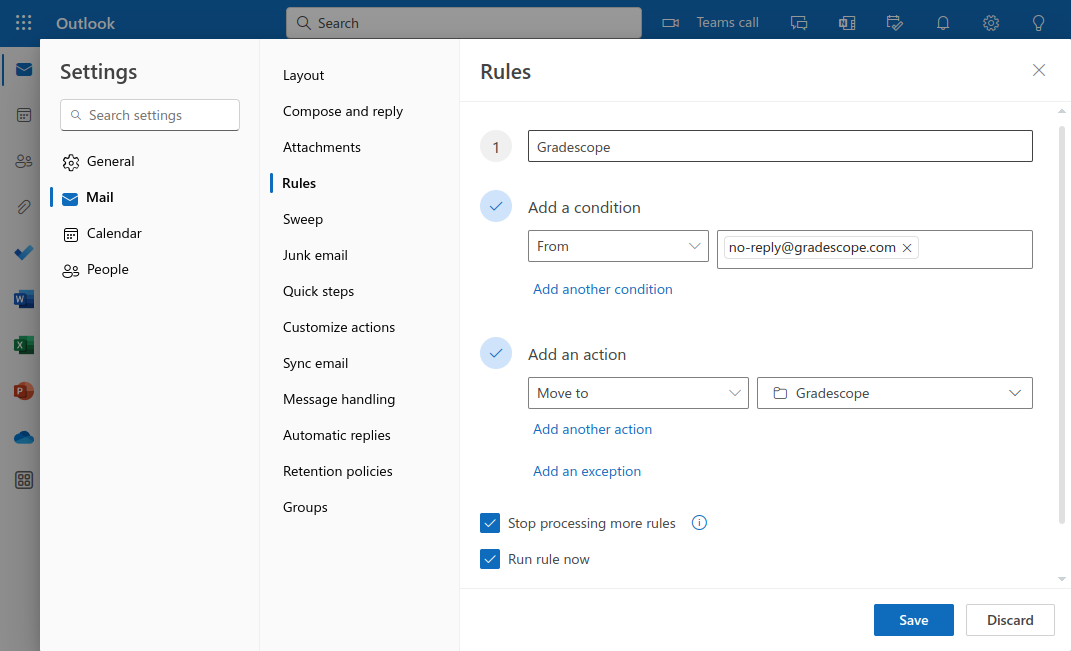Remove the no-reply@gradescope.com address chip

pyautogui.click(x=907, y=248)
